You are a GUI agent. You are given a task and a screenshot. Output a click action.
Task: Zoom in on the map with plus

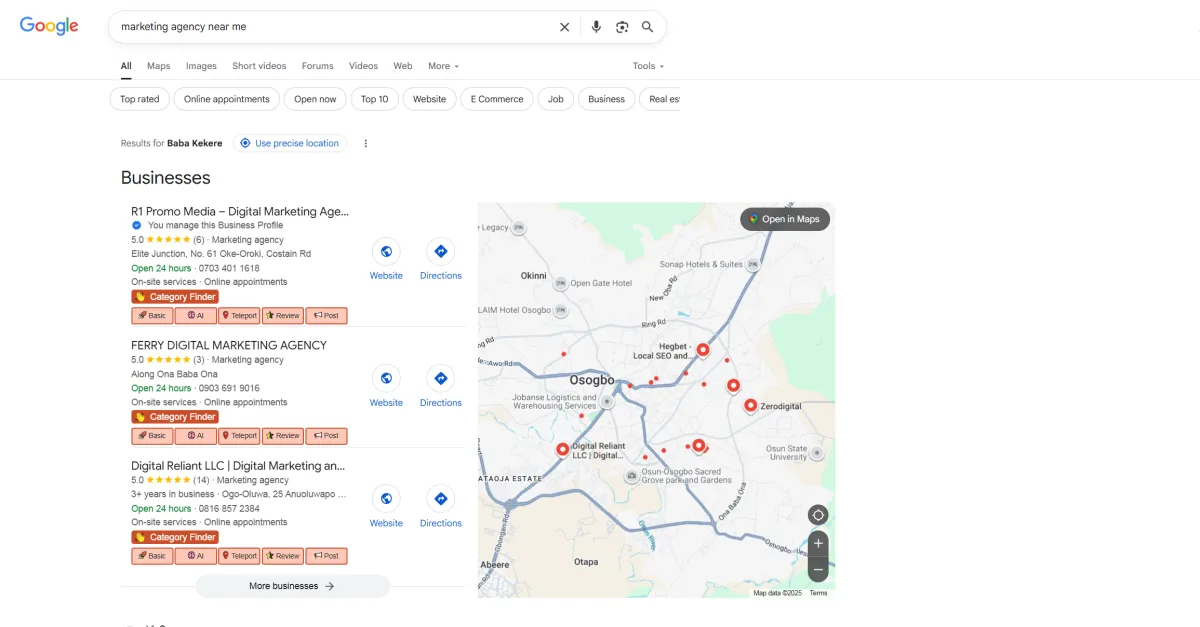click(x=818, y=544)
